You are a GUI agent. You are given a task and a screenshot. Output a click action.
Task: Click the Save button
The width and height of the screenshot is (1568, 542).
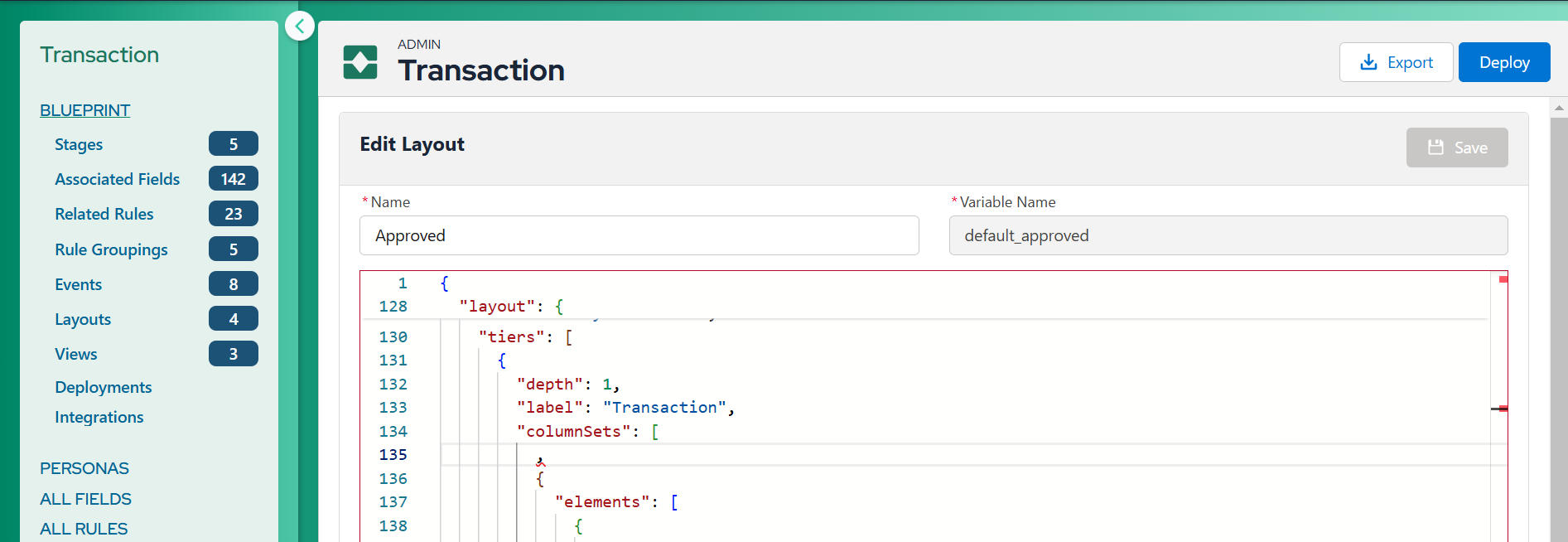click(x=1457, y=148)
